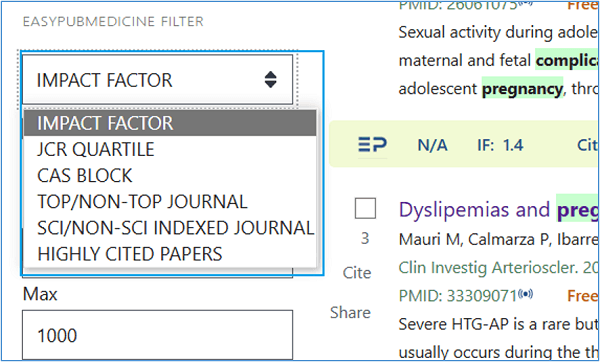Open the Dyslipemias and pregnancy article title
Image resolution: width=600 pixels, height=362 pixels.
(499, 209)
